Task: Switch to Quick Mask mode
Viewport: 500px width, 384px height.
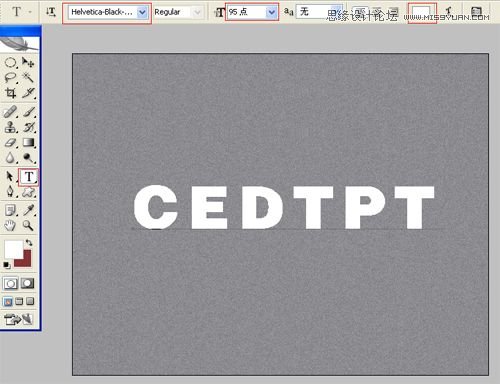Action: (x=28, y=284)
